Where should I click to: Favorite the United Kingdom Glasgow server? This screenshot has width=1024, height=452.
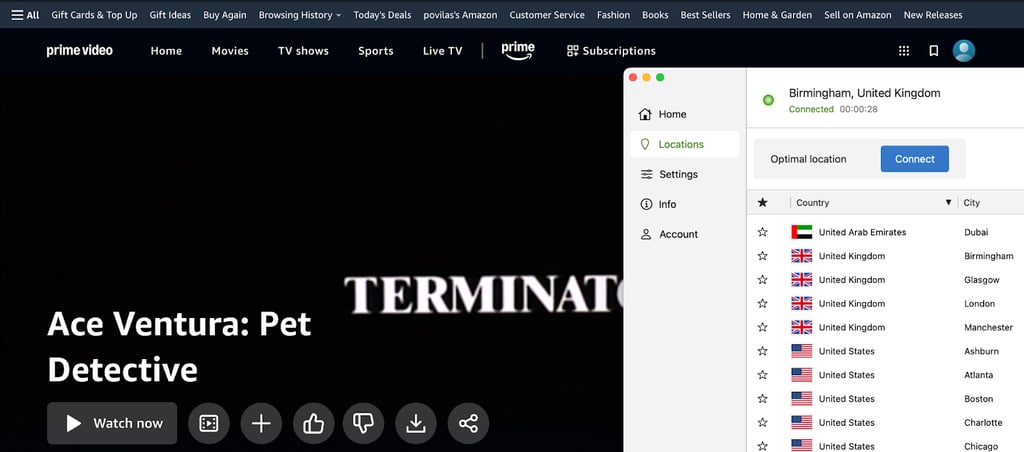click(762, 280)
